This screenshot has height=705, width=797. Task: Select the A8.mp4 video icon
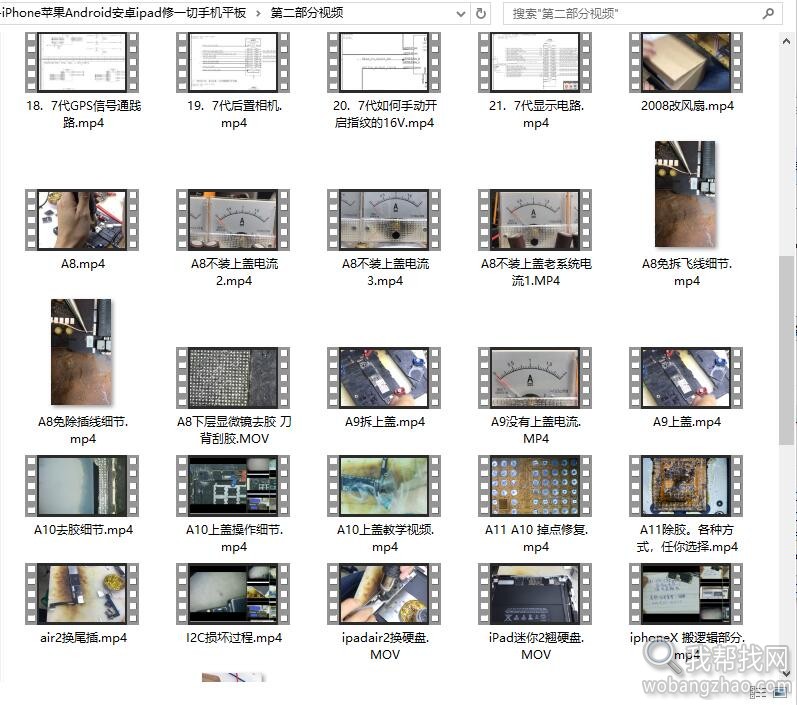pos(82,220)
